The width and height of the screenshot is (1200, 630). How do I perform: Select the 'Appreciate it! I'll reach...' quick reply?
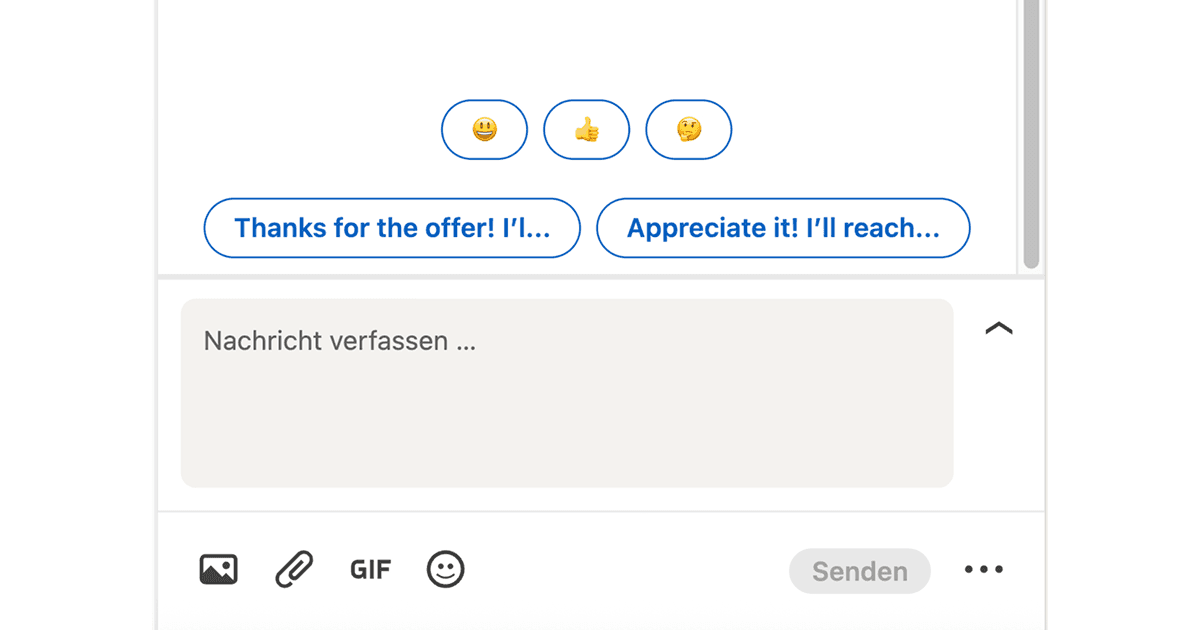click(x=783, y=228)
